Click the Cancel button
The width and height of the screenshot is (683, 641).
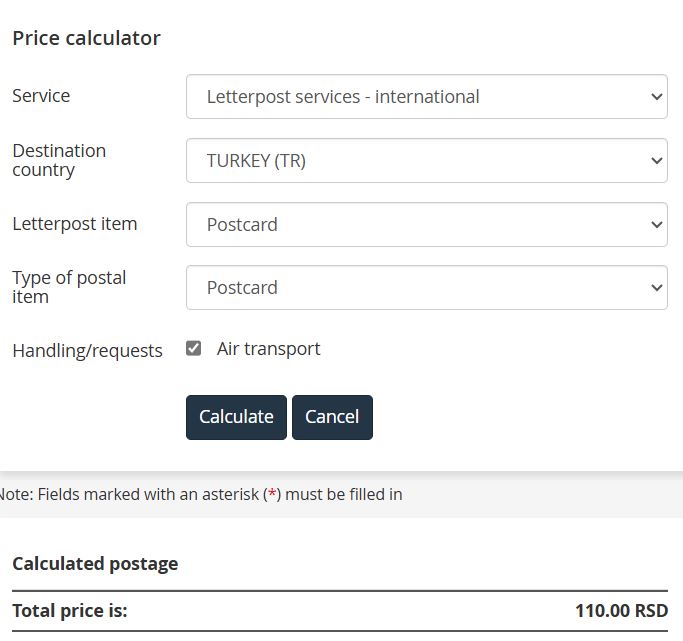point(332,417)
